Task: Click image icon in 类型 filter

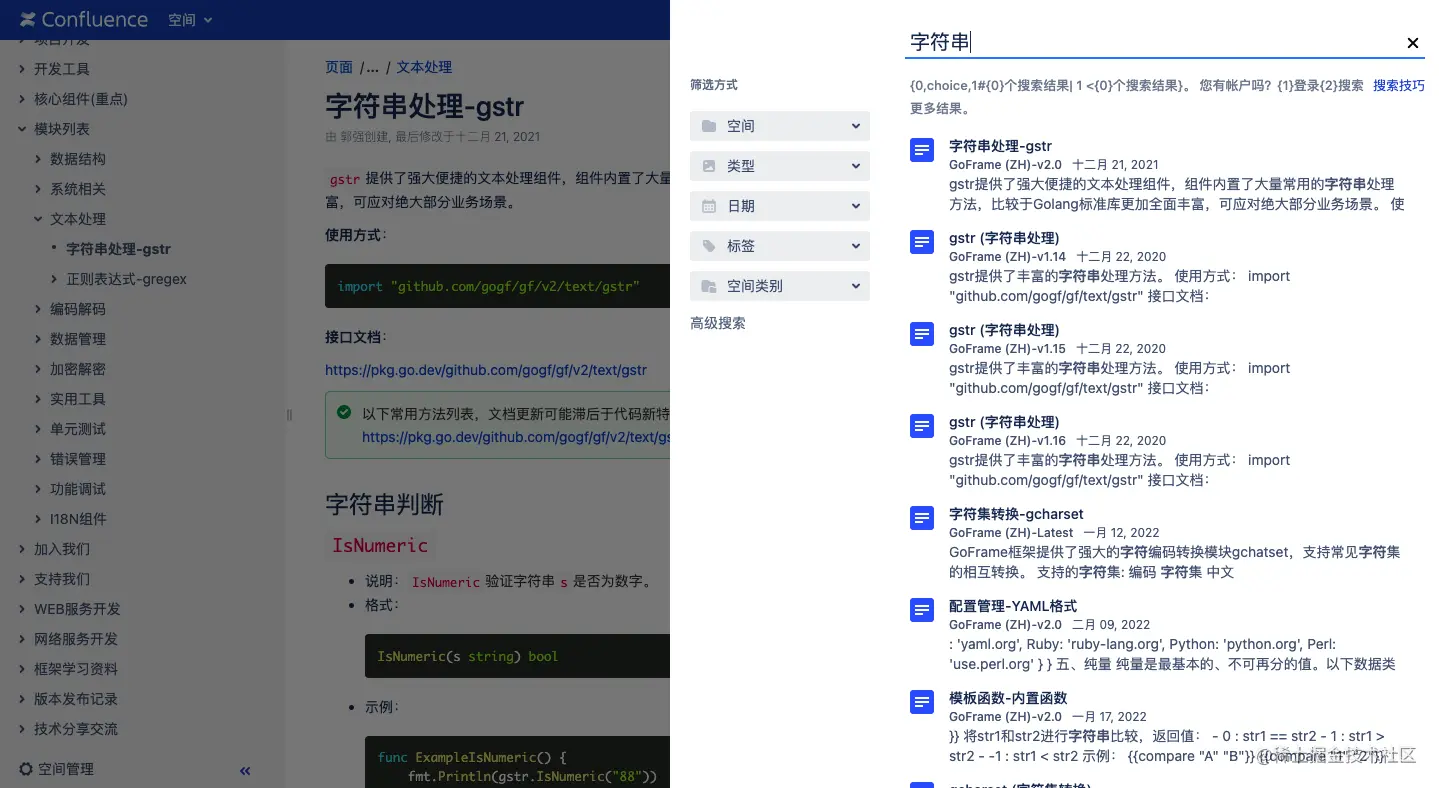Action: pos(709,166)
